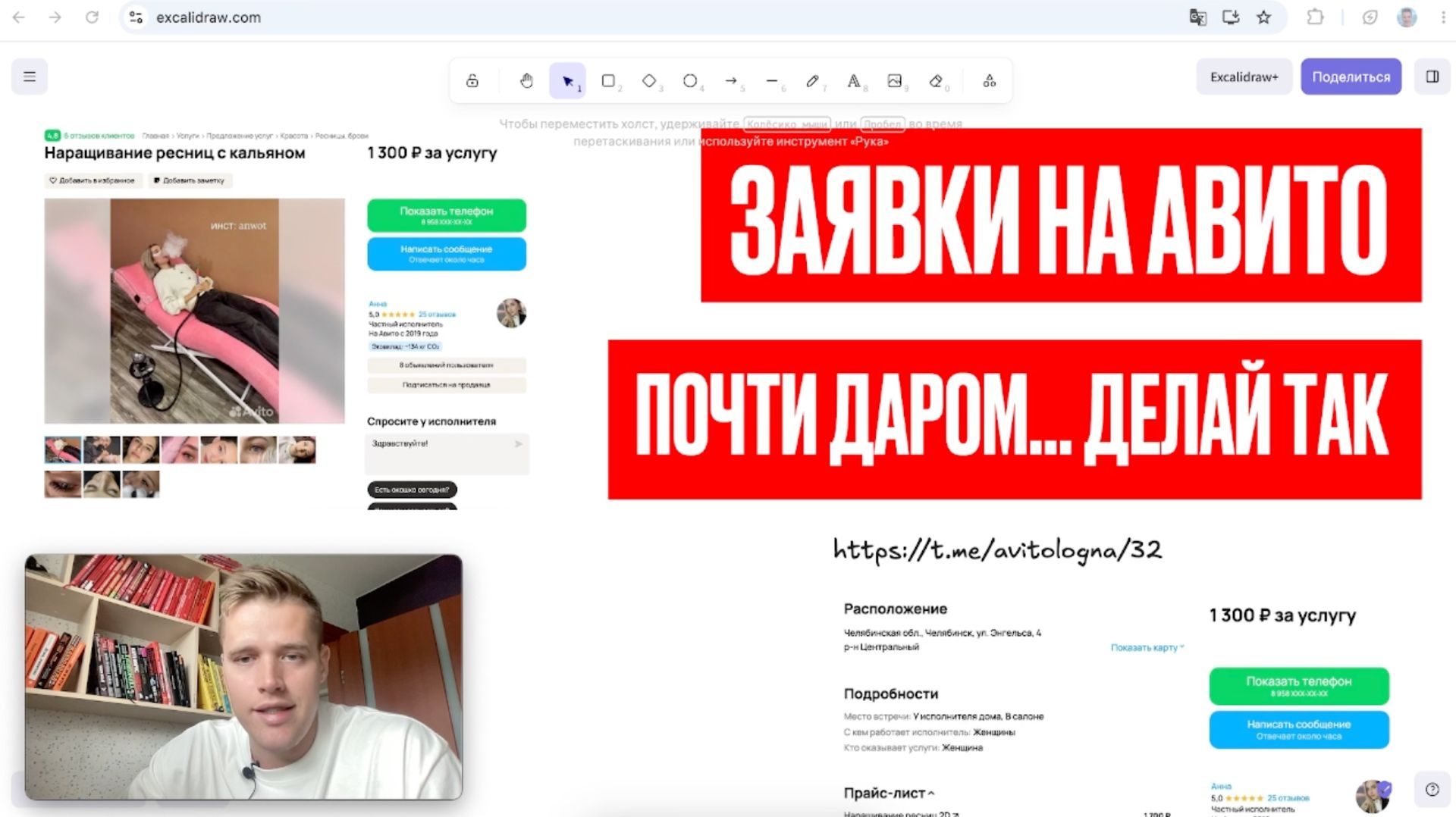
Task: Click the Есть окошко сегодня? suggestion chip
Action: 412,490
